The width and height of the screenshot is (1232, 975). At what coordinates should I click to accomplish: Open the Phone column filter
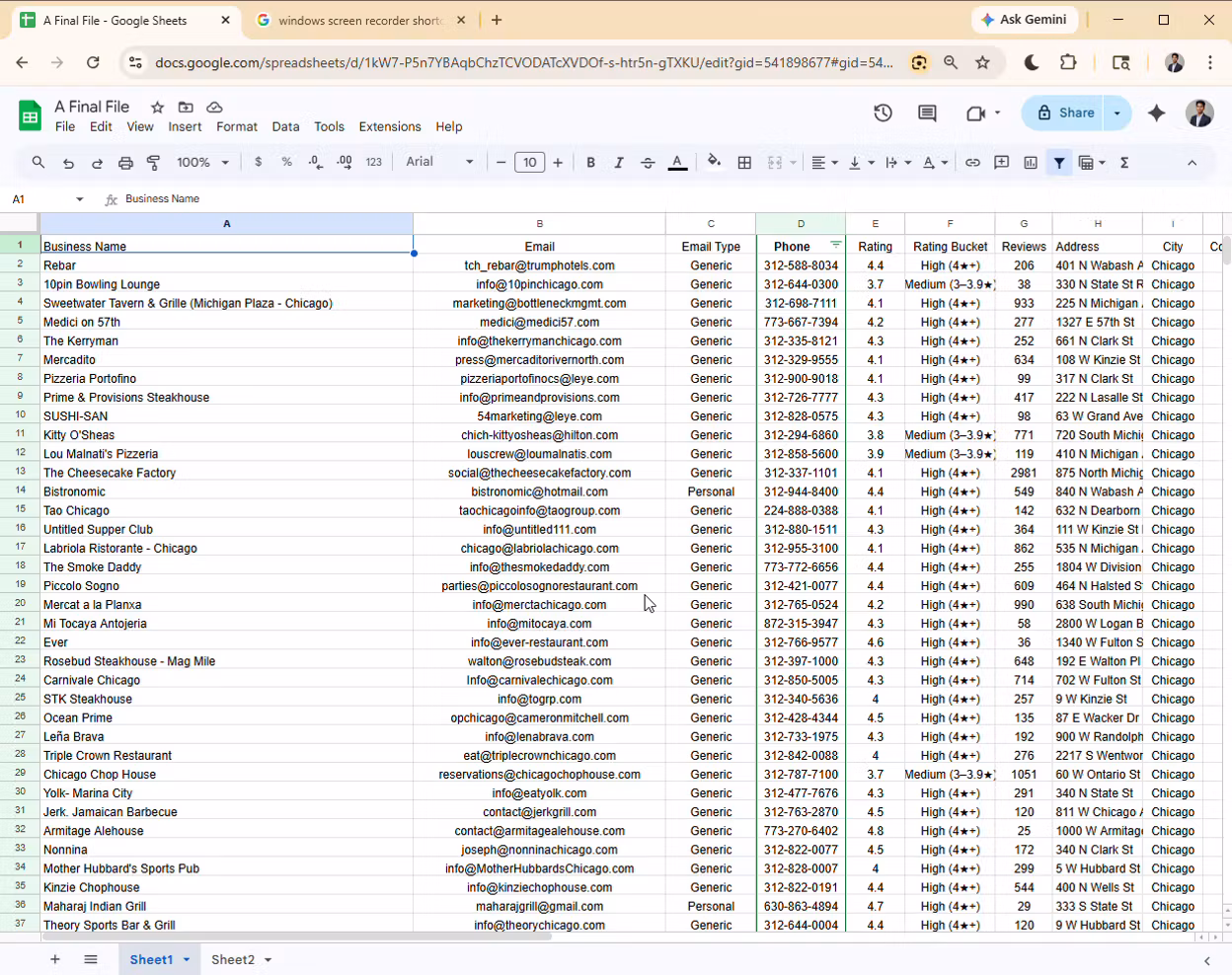836,246
